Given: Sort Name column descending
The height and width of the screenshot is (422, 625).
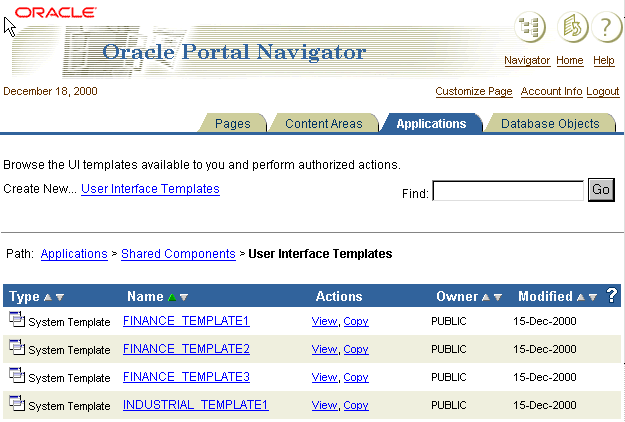Looking at the screenshot, I should pyautogui.click(x=183, y=297).
